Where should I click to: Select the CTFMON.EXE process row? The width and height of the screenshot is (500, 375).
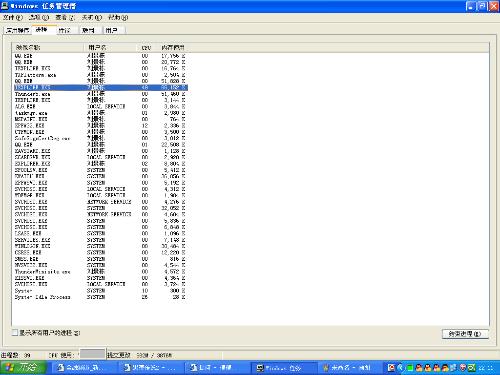[101, 132]
